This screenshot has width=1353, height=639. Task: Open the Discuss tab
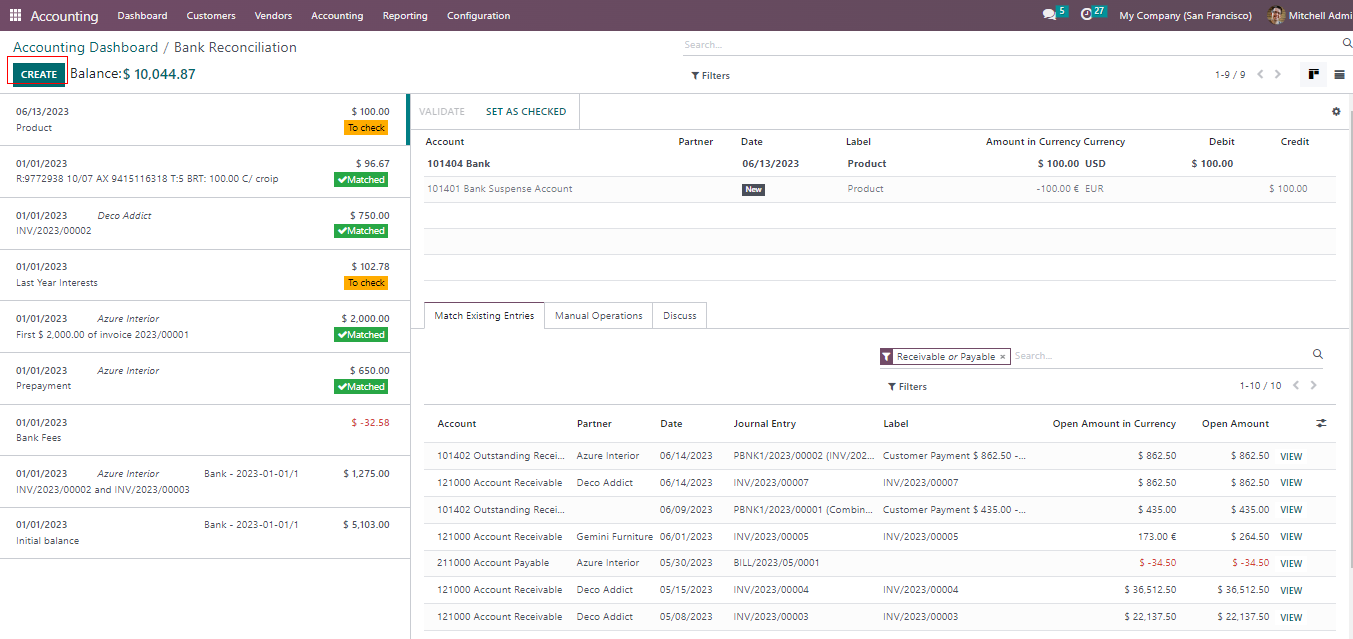[x=679, y=316]
